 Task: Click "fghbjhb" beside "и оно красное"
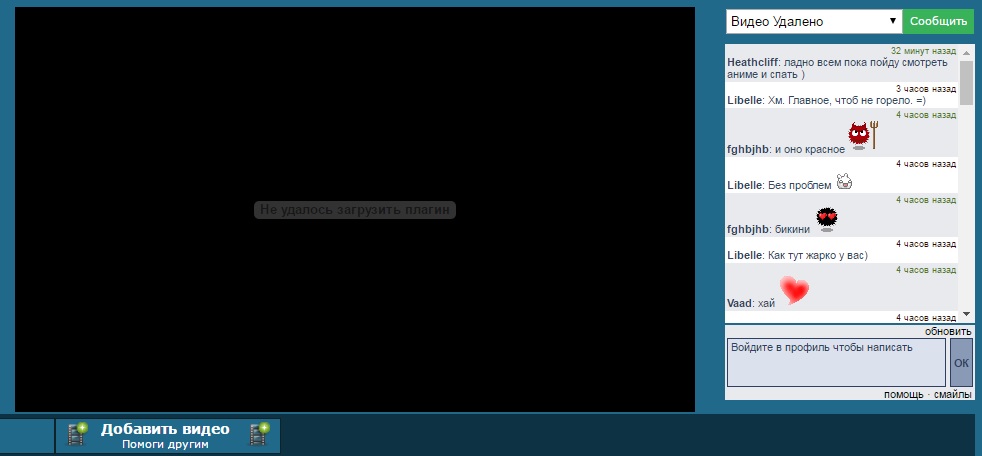[748, 150]
